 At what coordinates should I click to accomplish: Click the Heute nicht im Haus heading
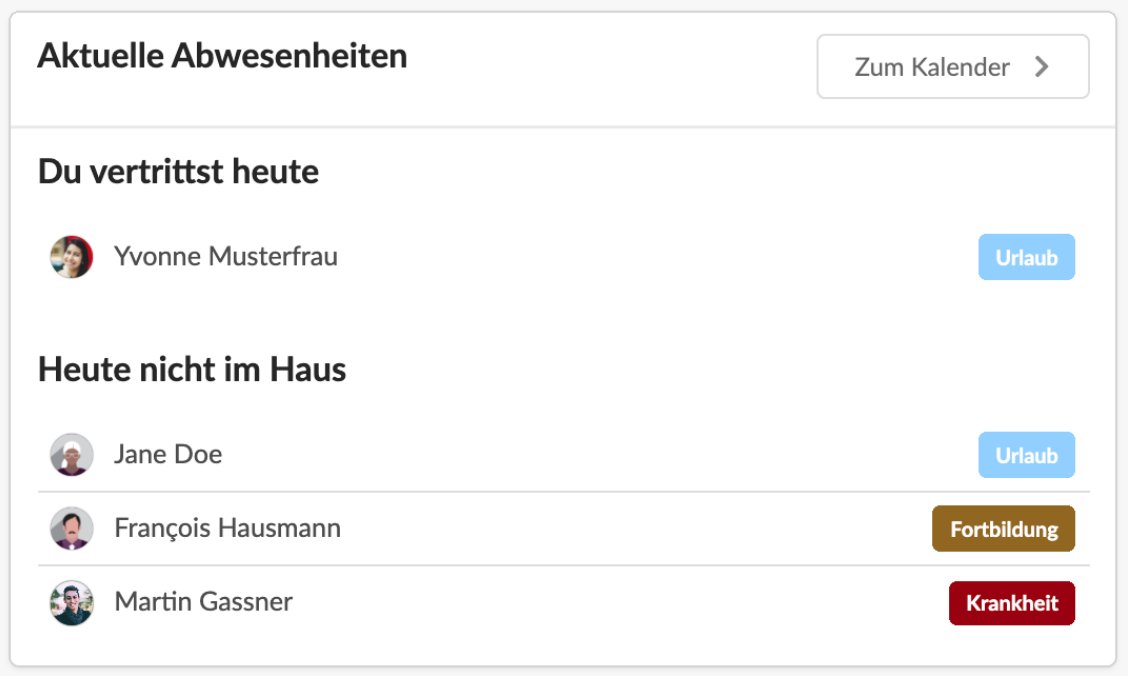pyautogui.click(x=192, y=369)
